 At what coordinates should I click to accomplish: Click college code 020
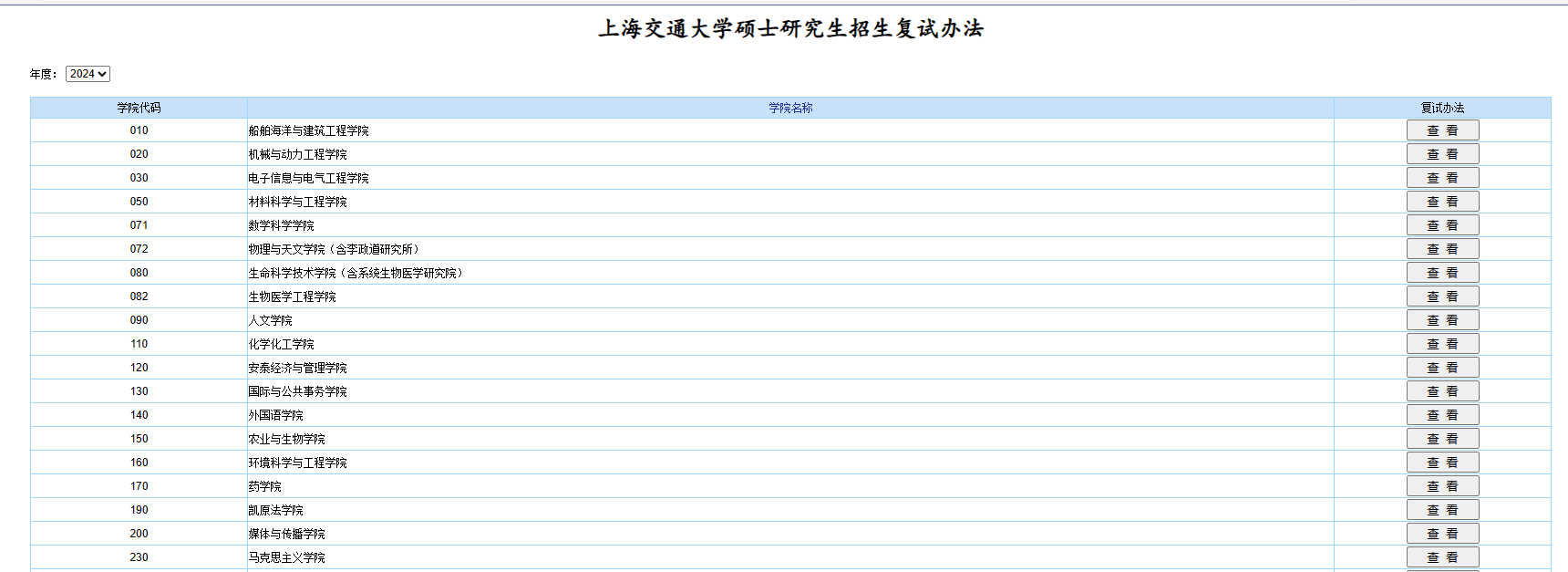click(139, 154)
